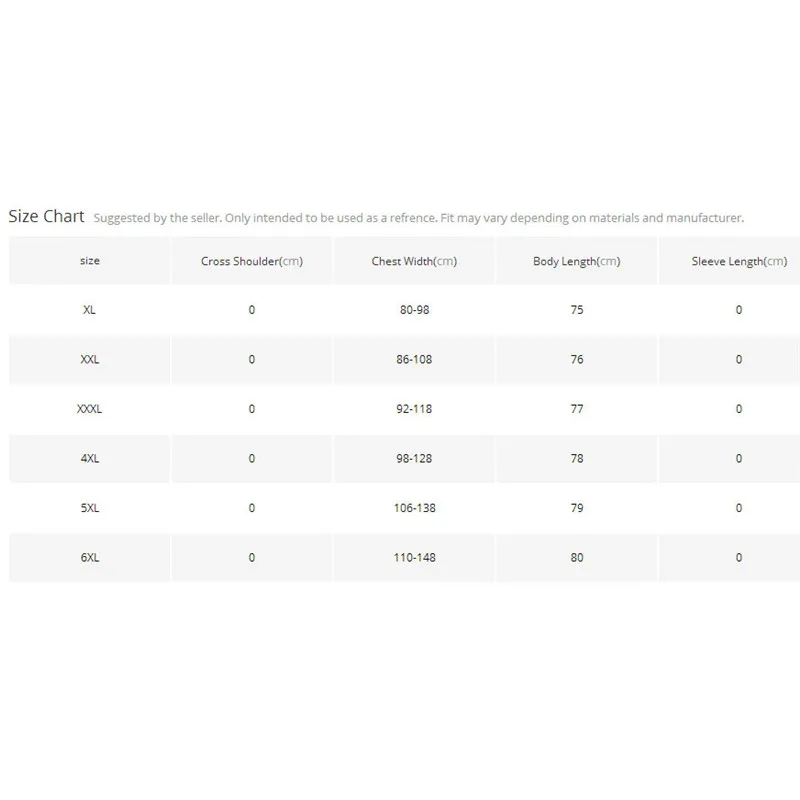
Task: Click the 92-118 chest width cell
Action: click(x=414, y=409)
